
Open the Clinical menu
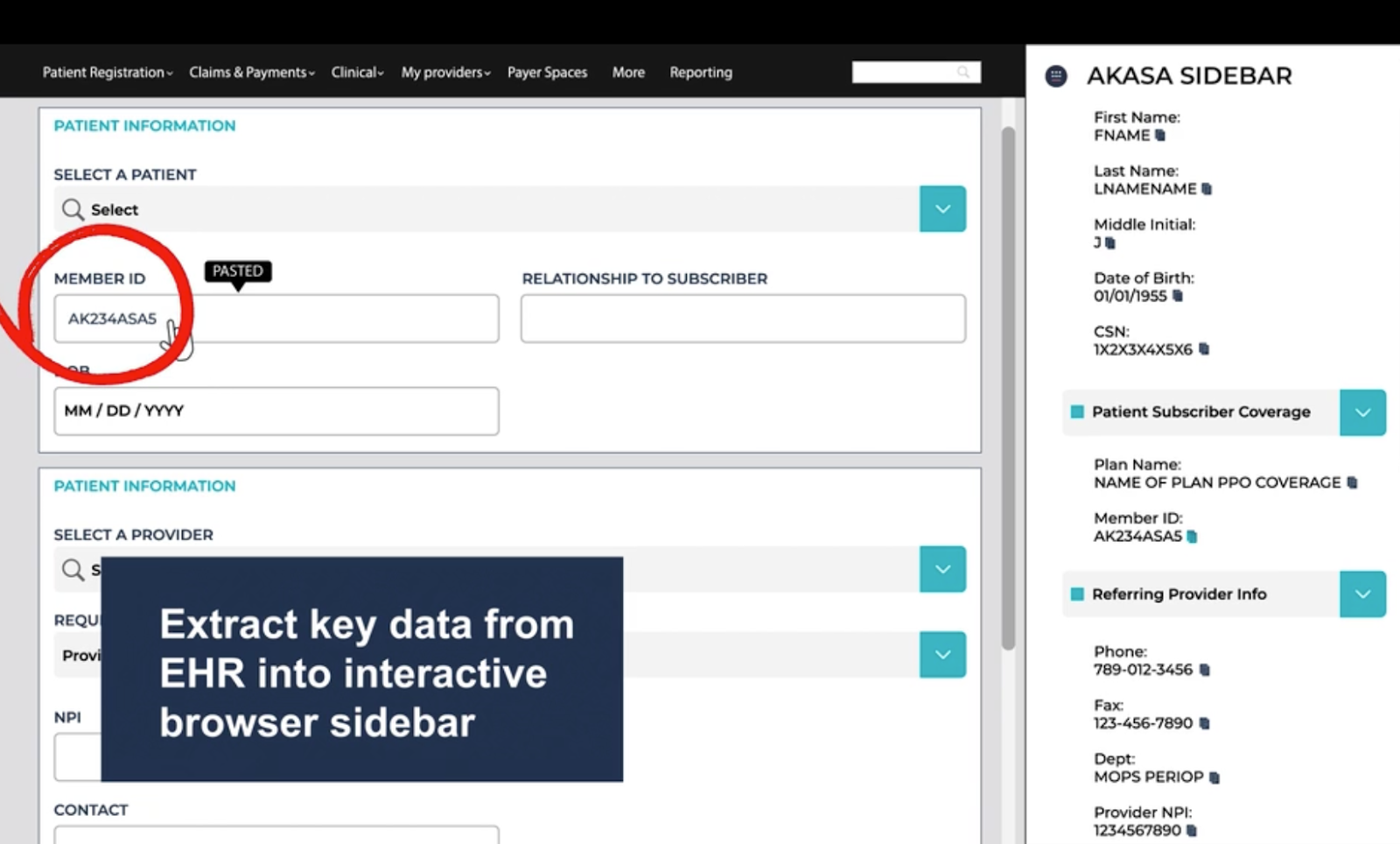357,73
